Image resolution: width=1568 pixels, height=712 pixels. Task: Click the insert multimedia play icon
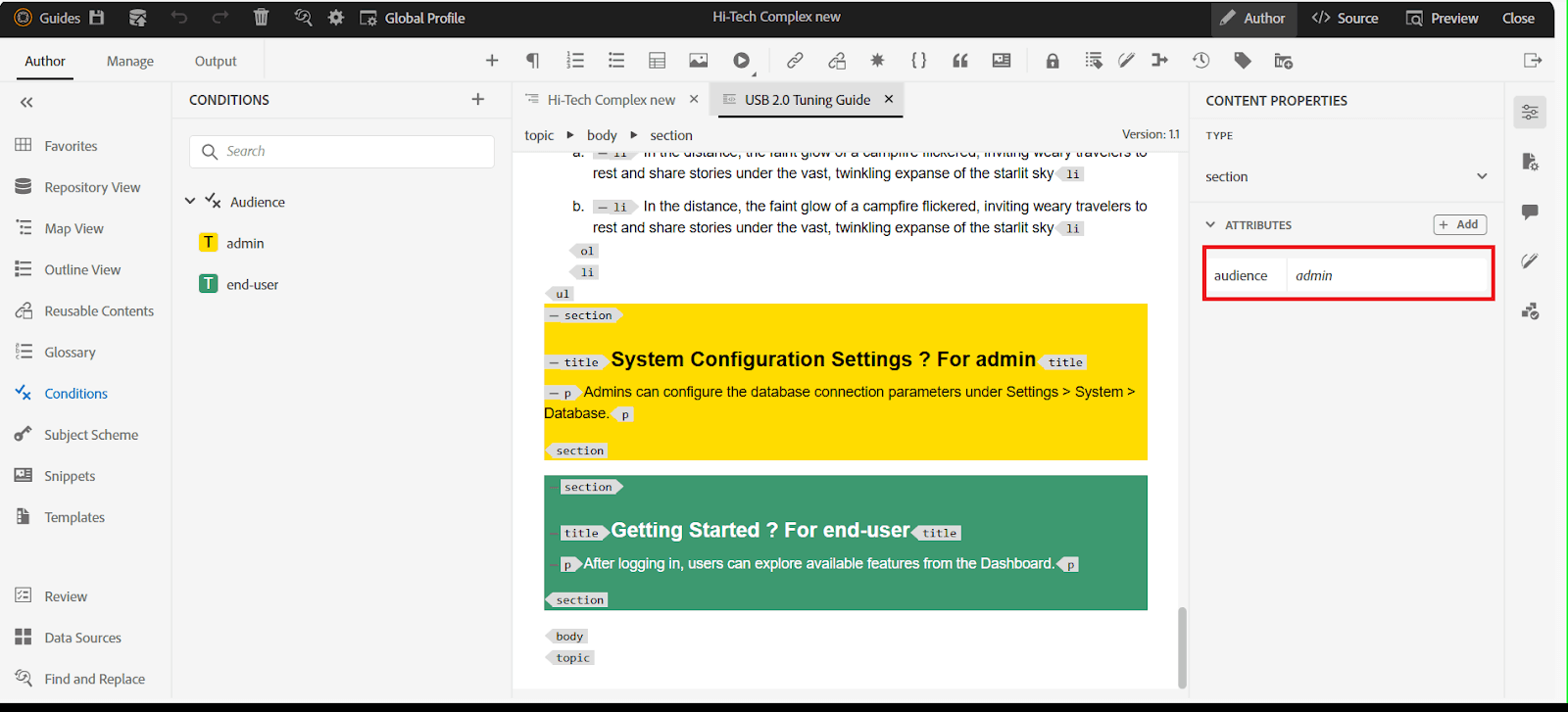741,61
